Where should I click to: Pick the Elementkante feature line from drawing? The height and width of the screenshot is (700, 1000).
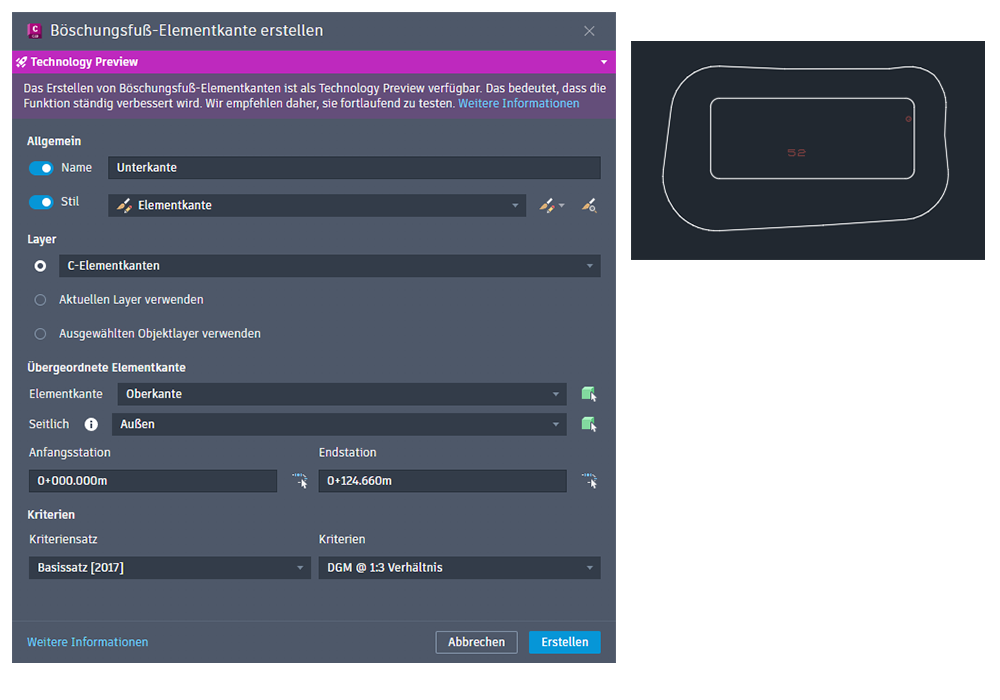pyautogui.click(x=589, y=394)
